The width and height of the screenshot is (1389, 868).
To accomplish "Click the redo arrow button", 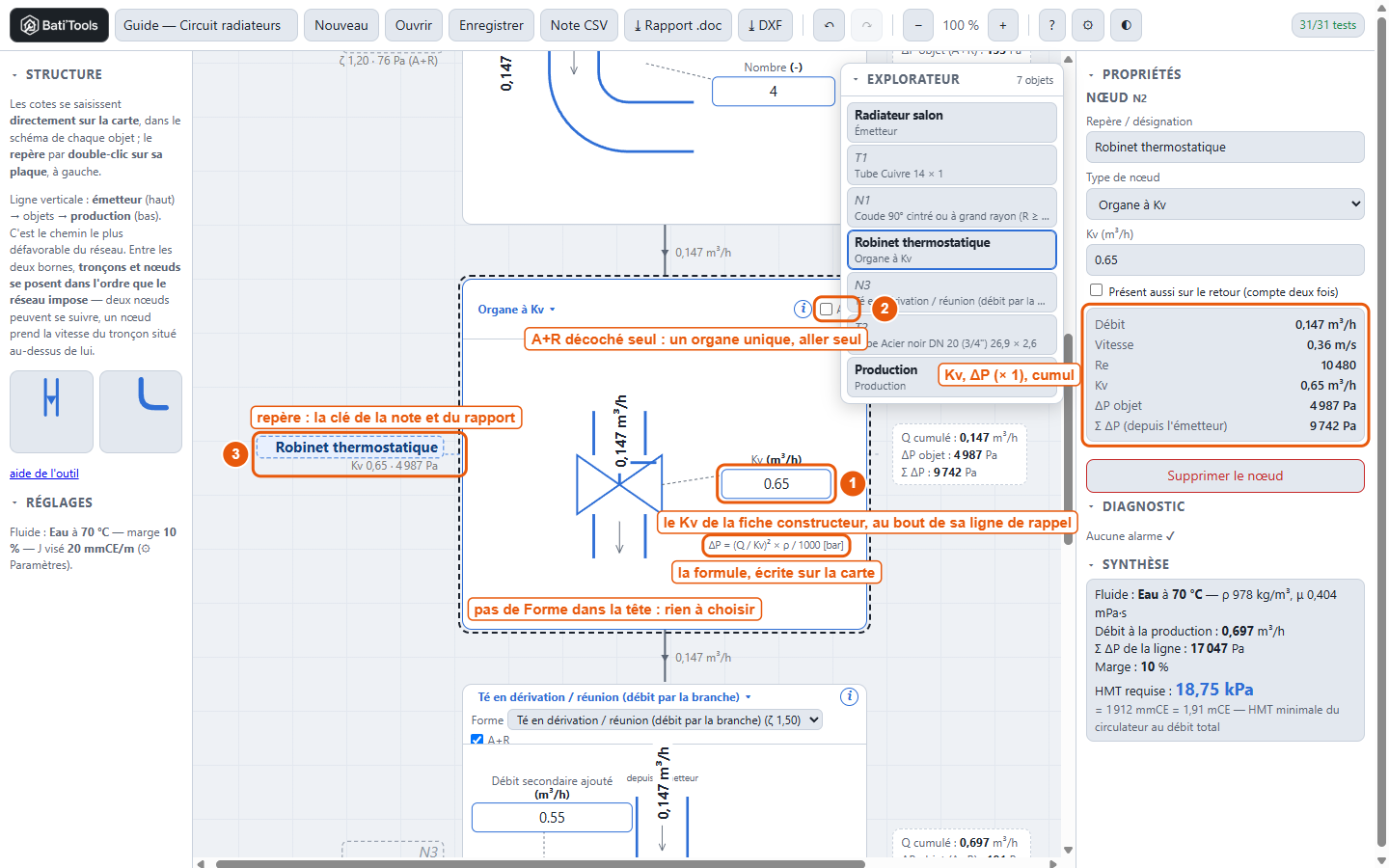I will [x=866, y=25].
